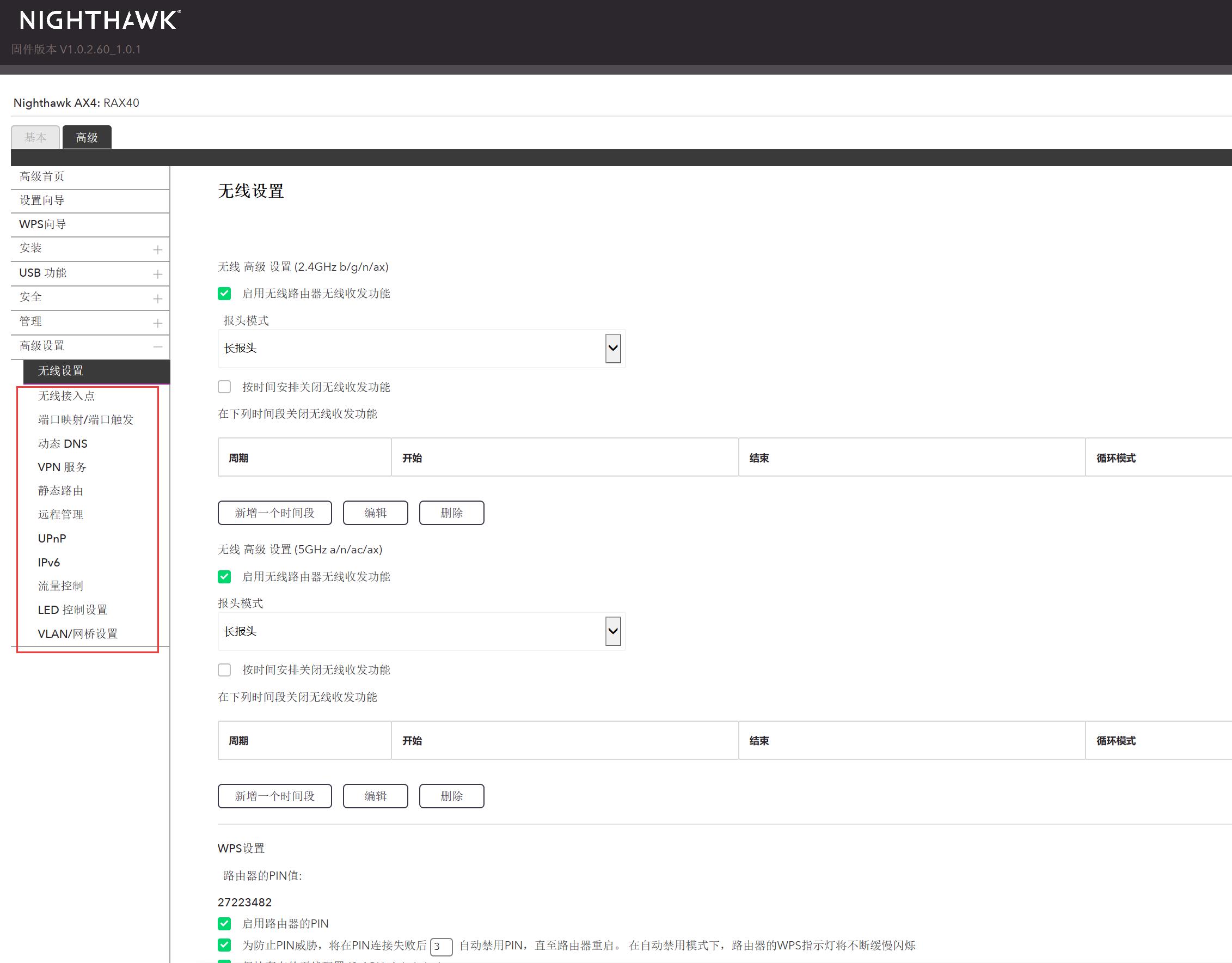Uncheck 2.4GHz 启用无线路由器无线收发功能
The image size is (1232, 963).
(224, 294)
